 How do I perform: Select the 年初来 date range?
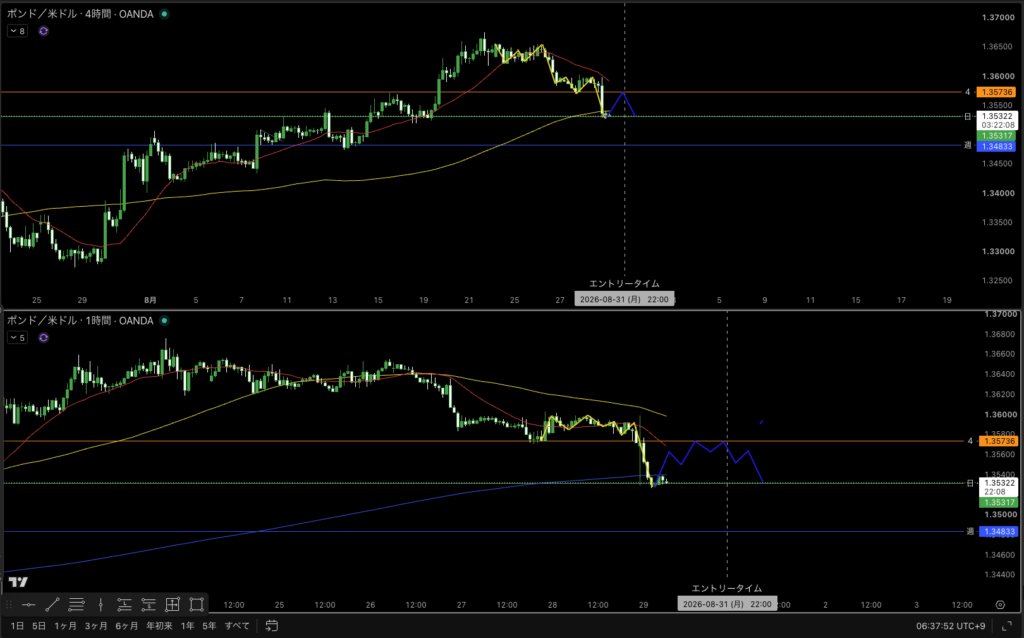159,626
